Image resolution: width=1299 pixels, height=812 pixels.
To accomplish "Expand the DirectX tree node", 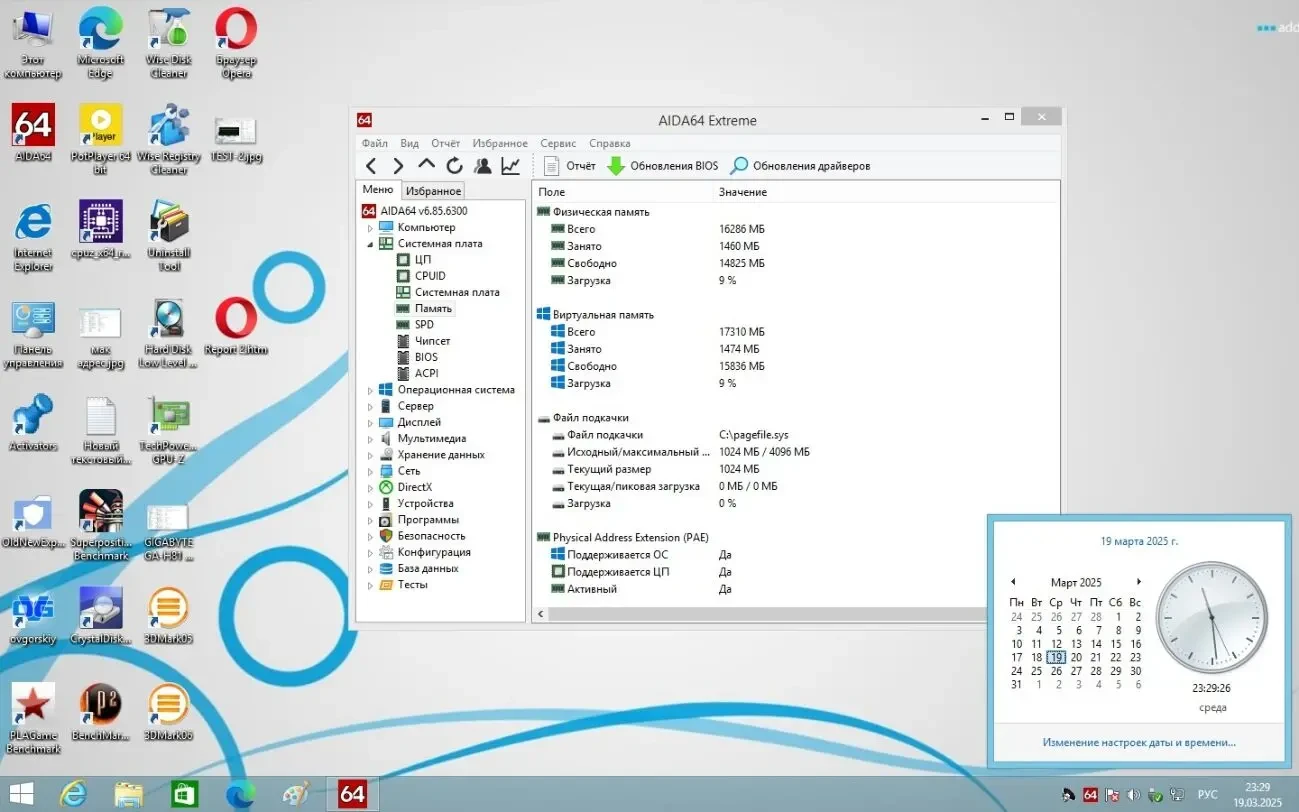I will tap(370, 488).
